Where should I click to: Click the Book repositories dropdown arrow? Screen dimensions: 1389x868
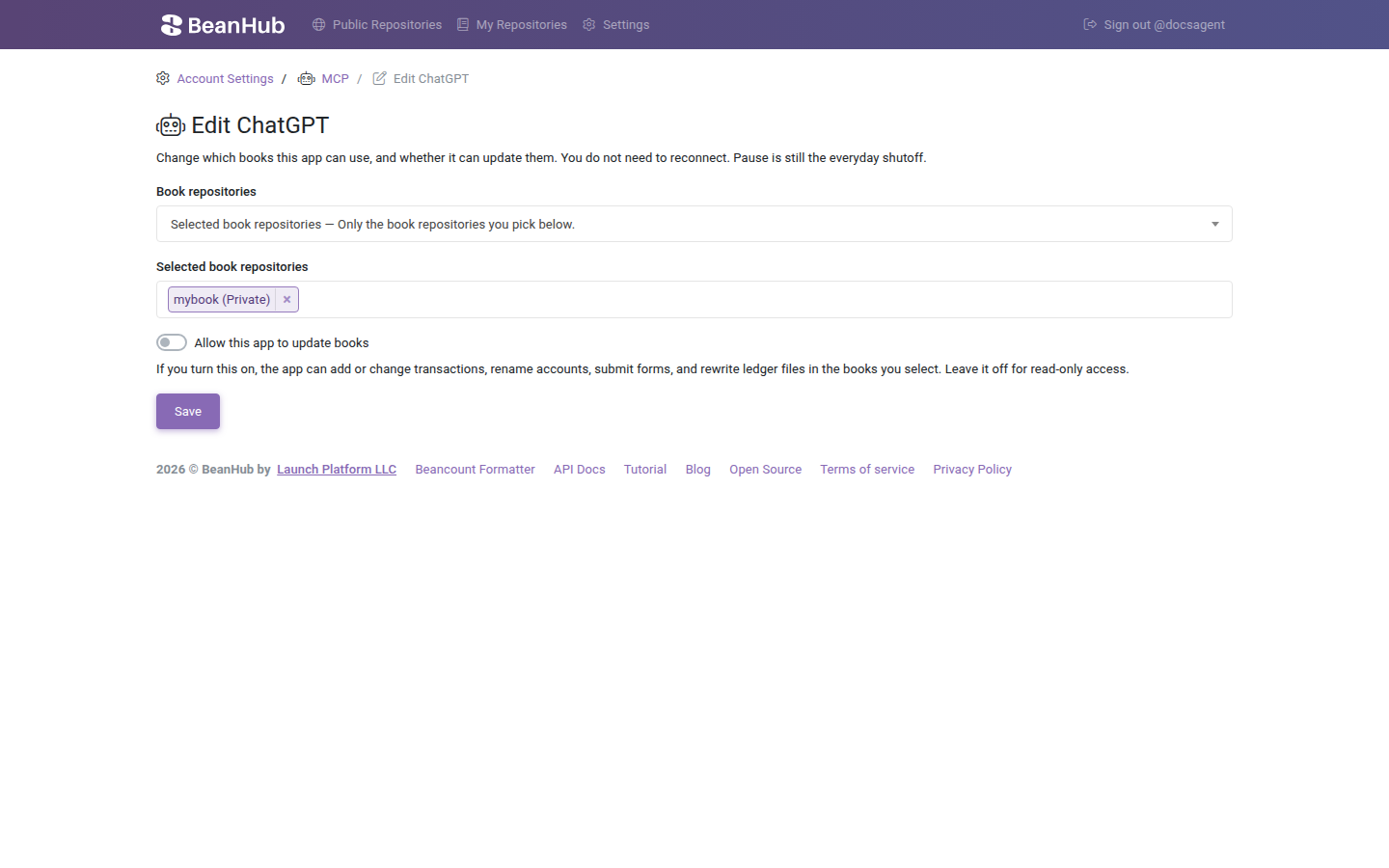(1215, 224)
